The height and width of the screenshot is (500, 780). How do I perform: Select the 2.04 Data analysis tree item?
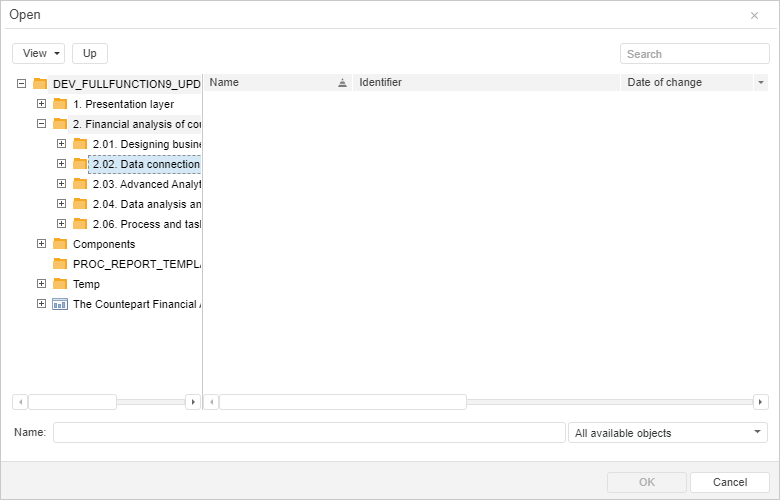pos(146,204)
